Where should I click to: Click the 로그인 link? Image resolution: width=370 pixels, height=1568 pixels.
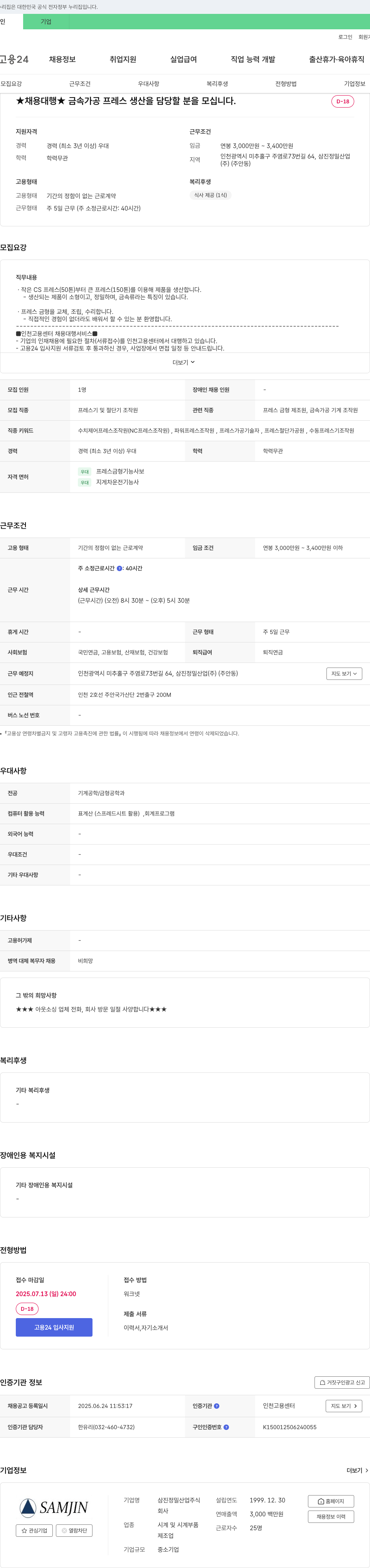tap(345, 37)
